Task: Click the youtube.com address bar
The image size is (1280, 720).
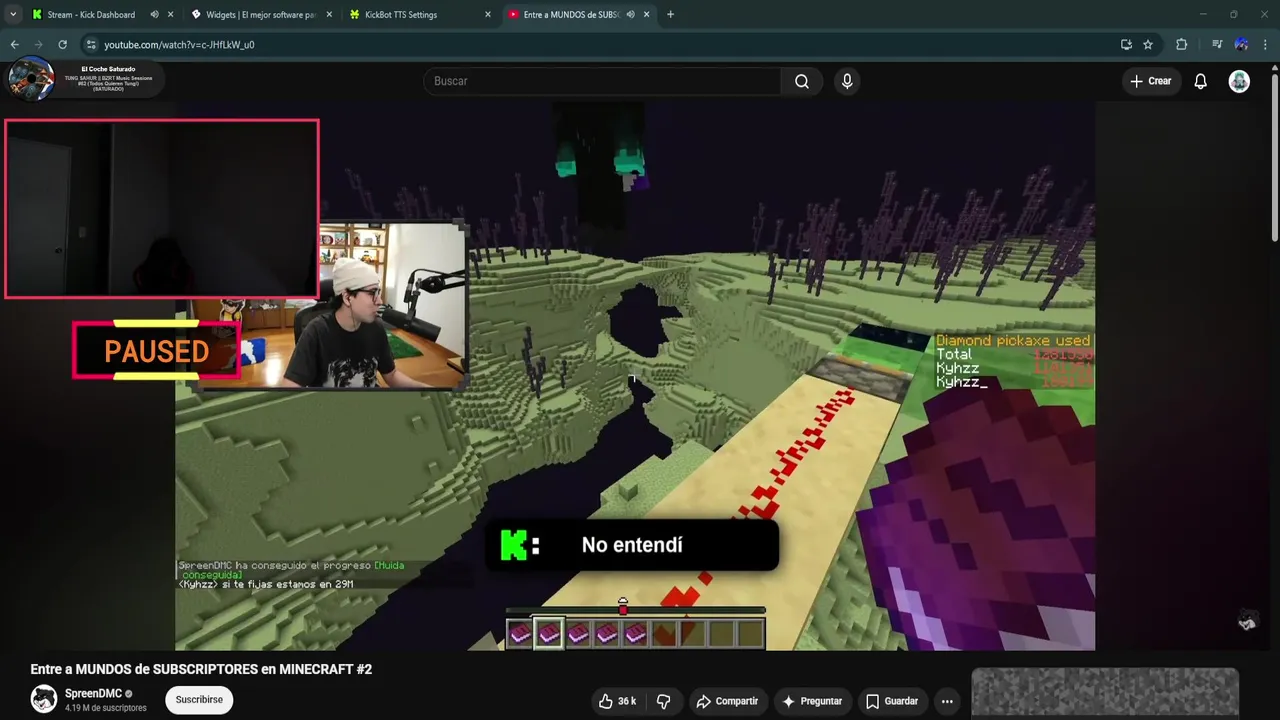Action: click(600, 44)
